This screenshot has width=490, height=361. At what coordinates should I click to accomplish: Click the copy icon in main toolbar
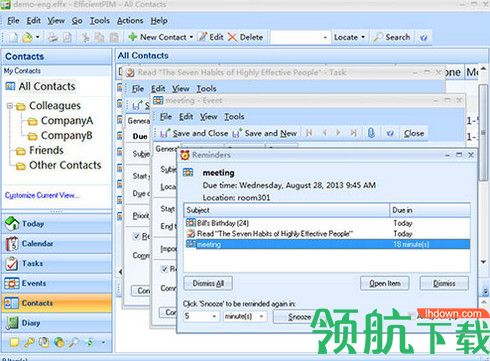point(99,37)
